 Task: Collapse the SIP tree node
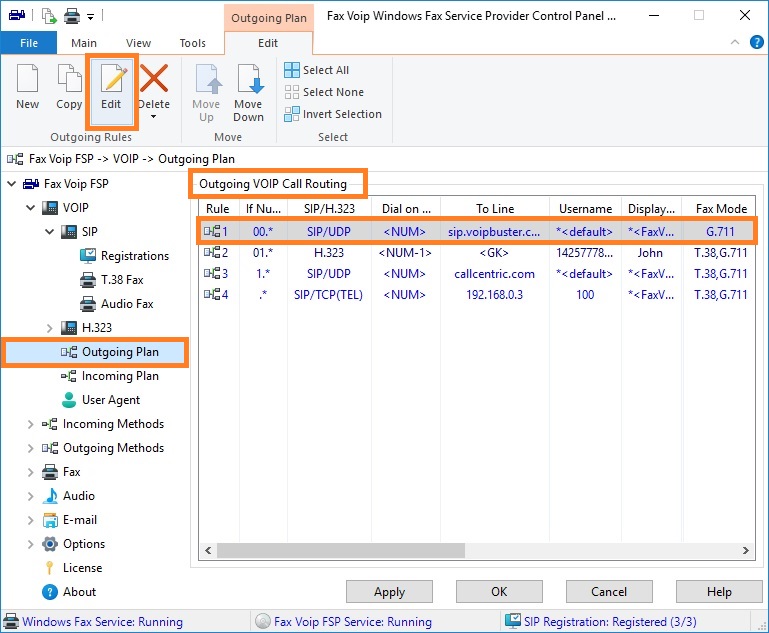(x=50, y=231)
